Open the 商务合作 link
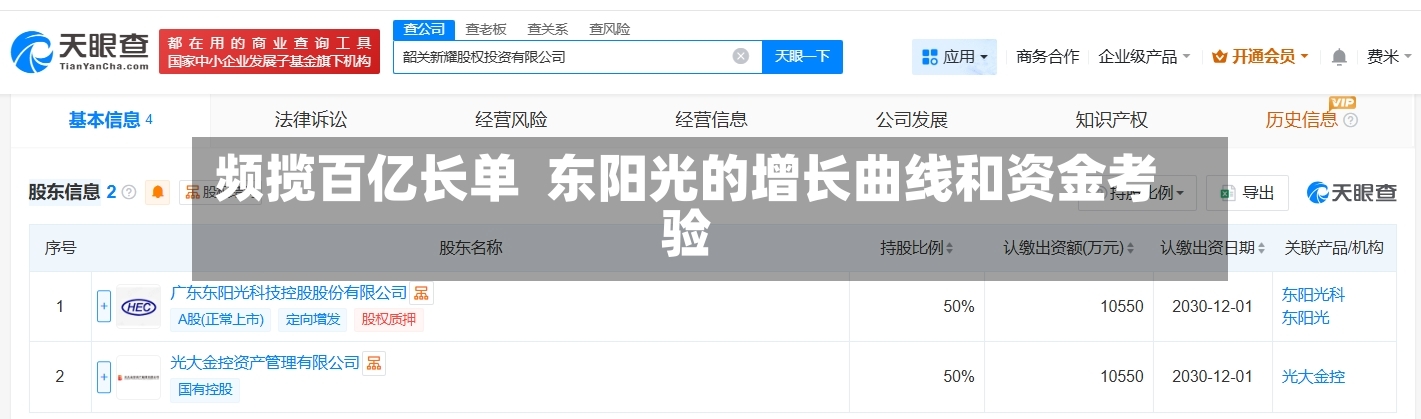This screenshot has height=419, width=1421. point(1048,57)
